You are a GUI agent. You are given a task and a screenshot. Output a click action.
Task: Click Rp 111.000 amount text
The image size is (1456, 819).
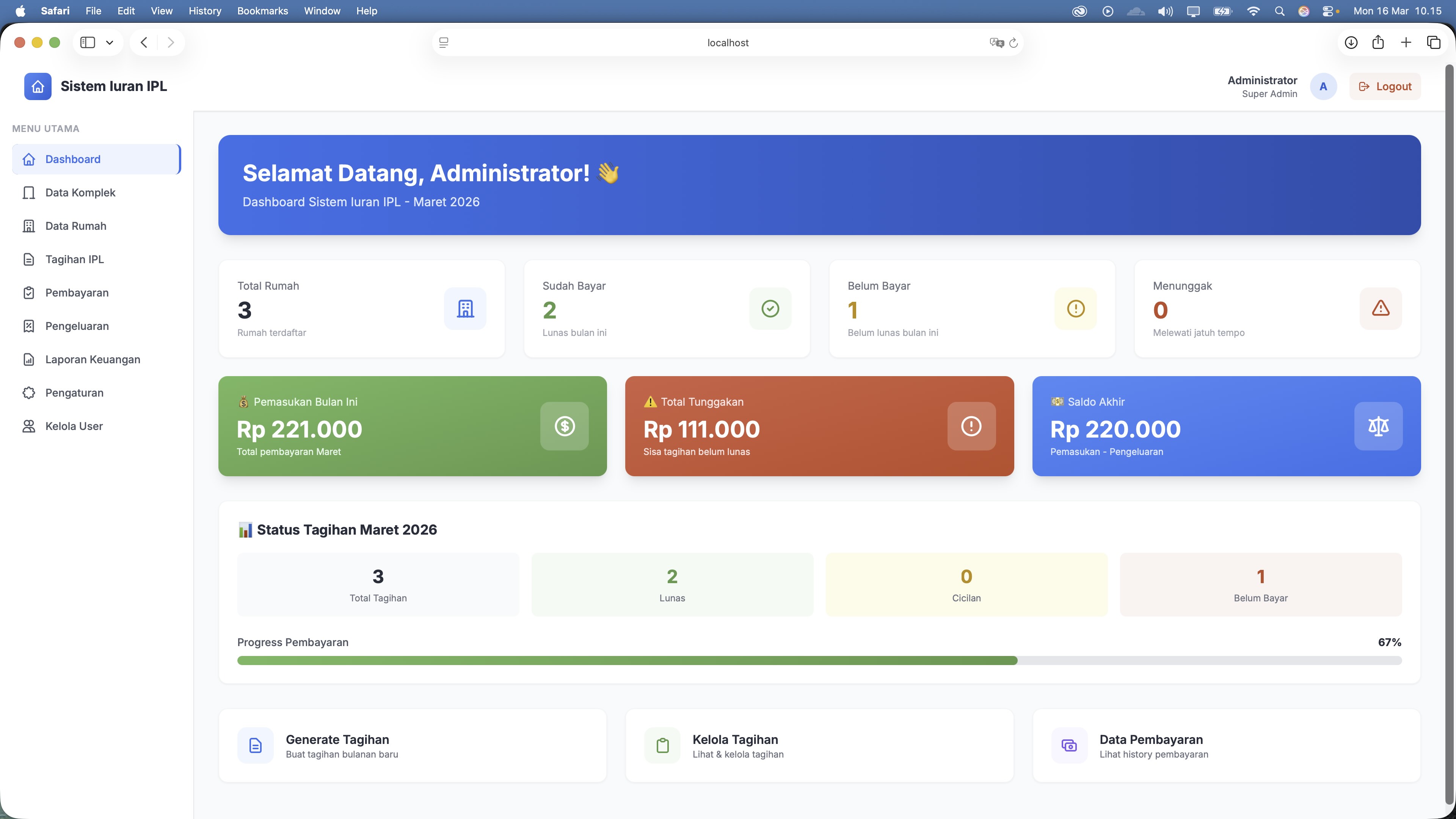click(701, 430)
